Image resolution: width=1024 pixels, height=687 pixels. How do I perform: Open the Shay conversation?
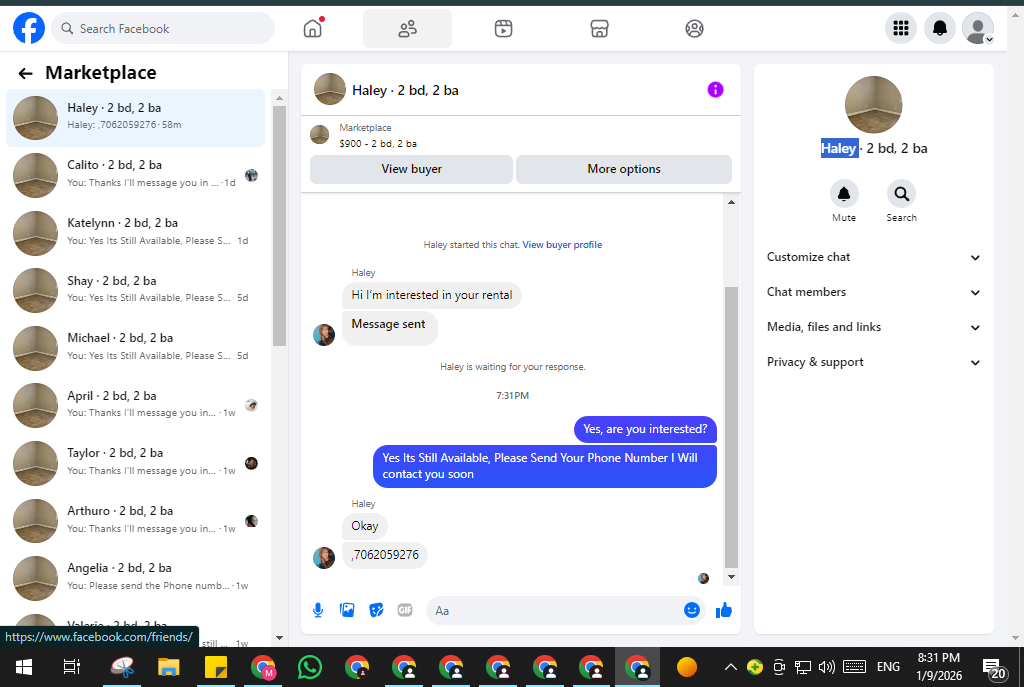click(x=136, y=291)
